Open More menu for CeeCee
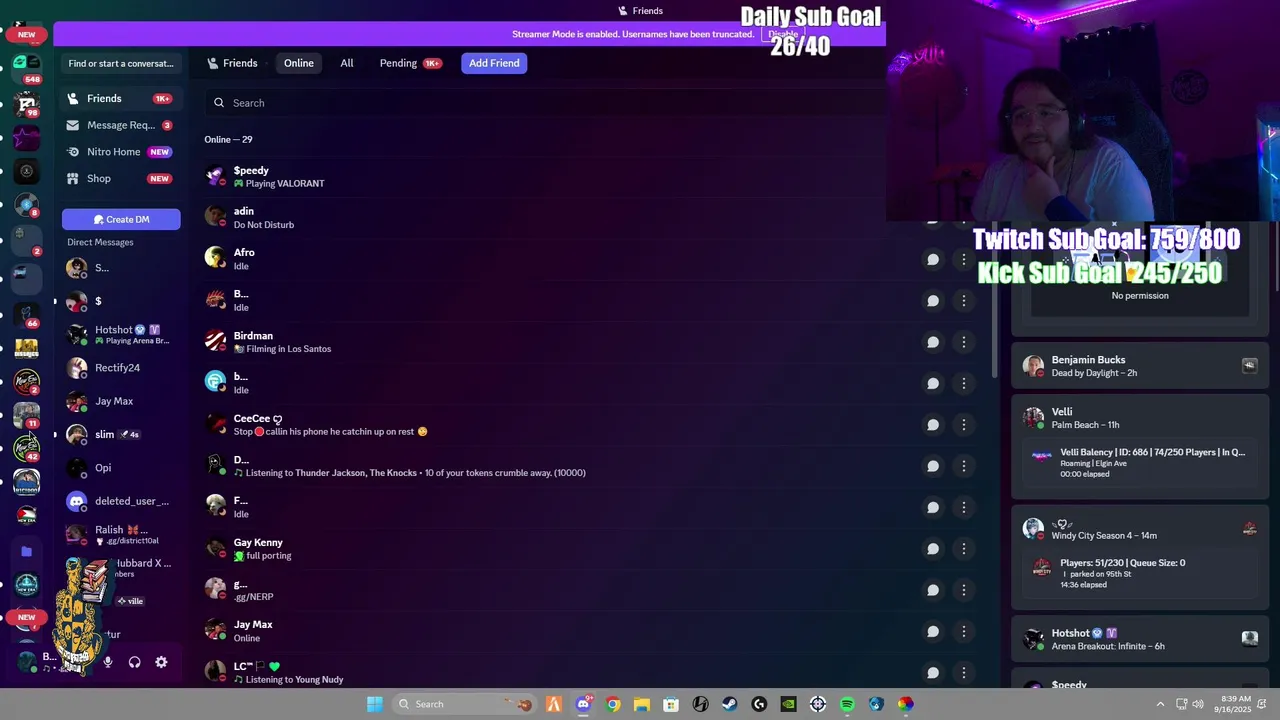1280x720 pixels. [x=963, y=425]
